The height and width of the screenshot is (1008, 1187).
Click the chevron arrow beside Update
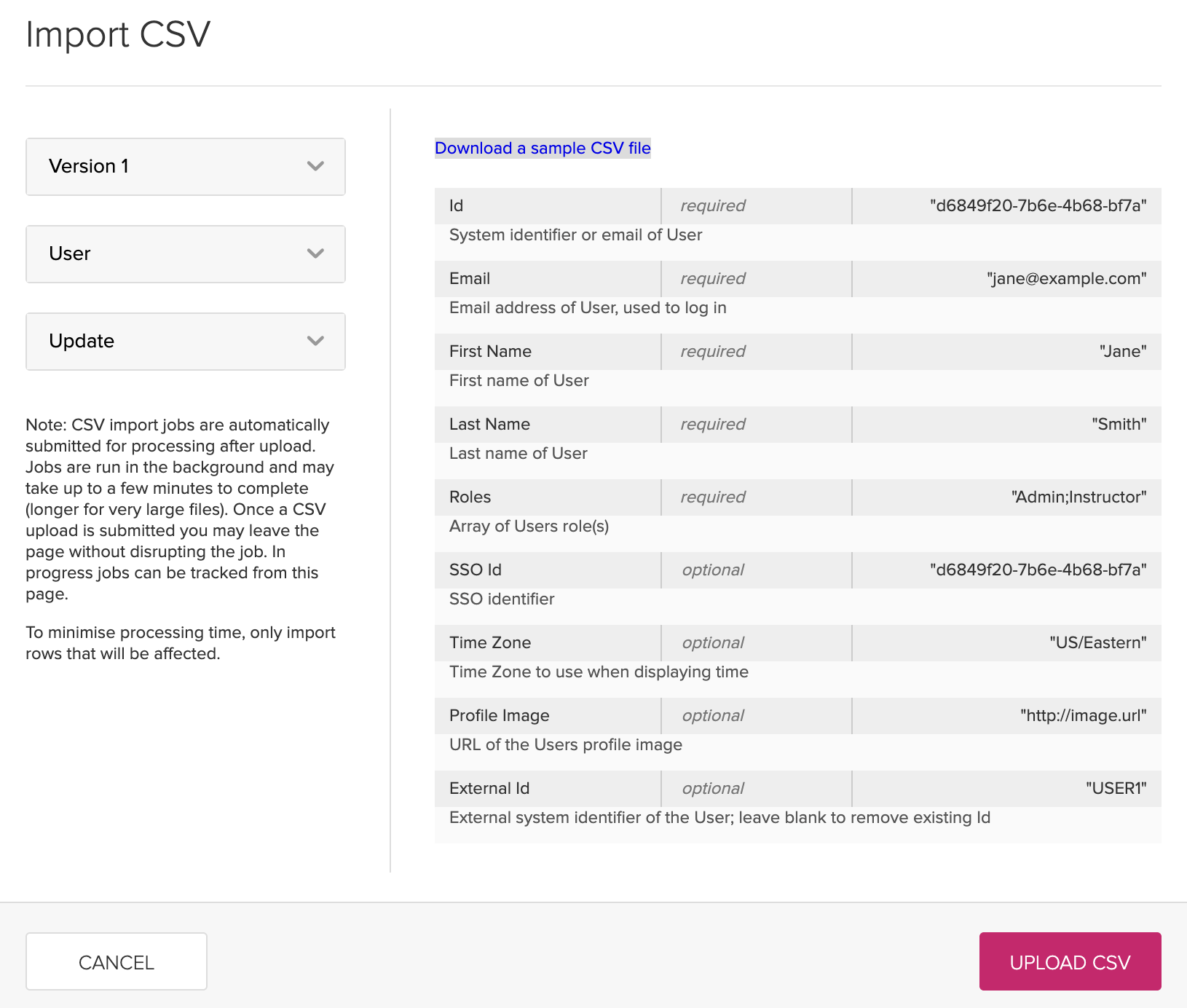[315, 342]
